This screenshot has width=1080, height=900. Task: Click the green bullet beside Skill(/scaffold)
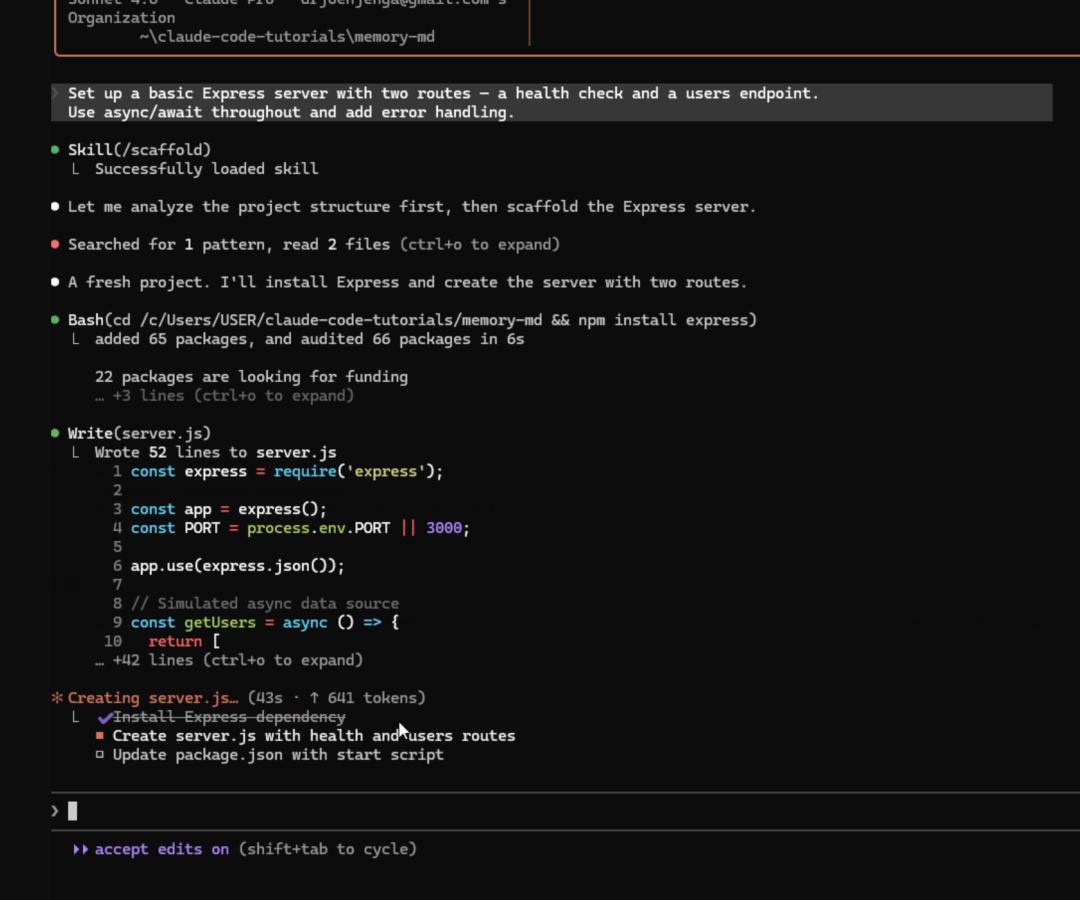55,150
